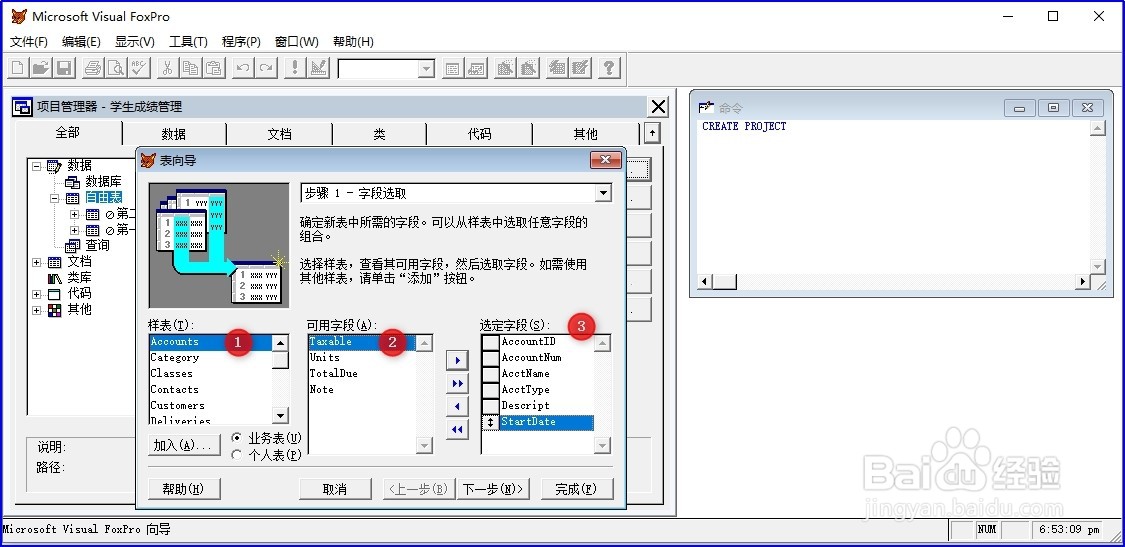Viewport: 1125px width, 547px height.
Task: Click the Save toolbar icon
Action: pyautogui.click(x=63, y=68)
